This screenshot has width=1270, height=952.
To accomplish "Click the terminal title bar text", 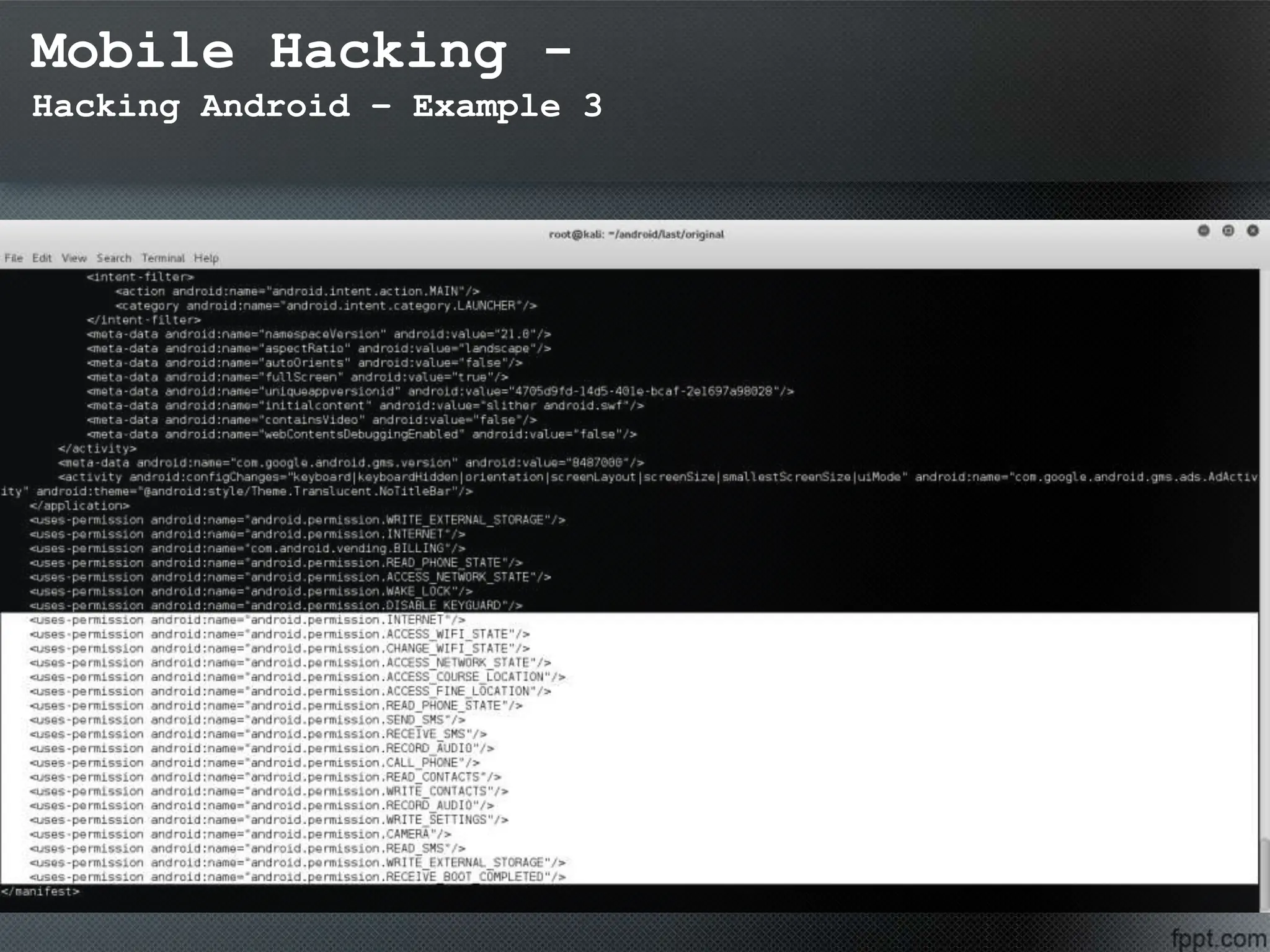I will (x=636, y=234).
